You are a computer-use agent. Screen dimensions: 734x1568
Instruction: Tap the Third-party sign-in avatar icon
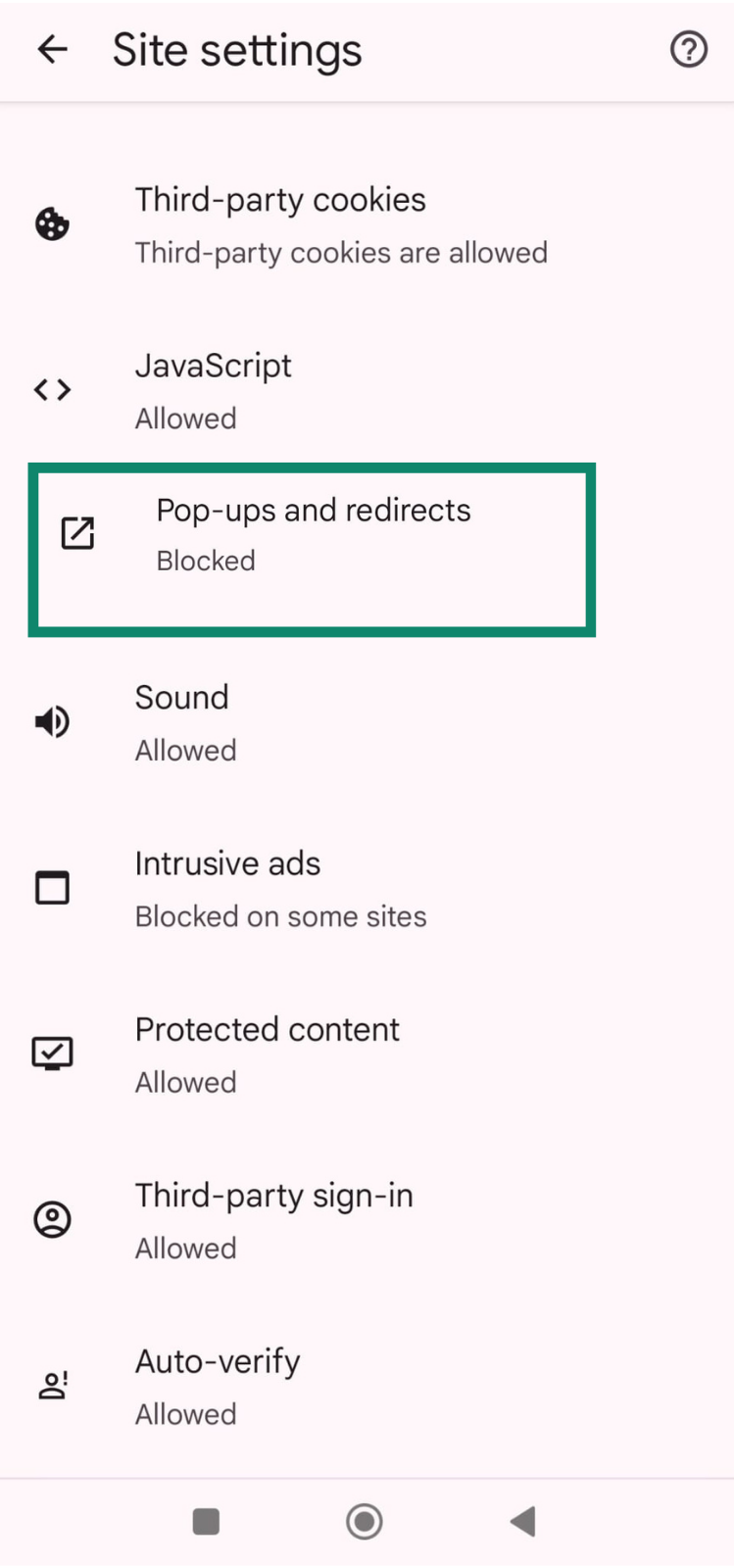click(52, 1219)
